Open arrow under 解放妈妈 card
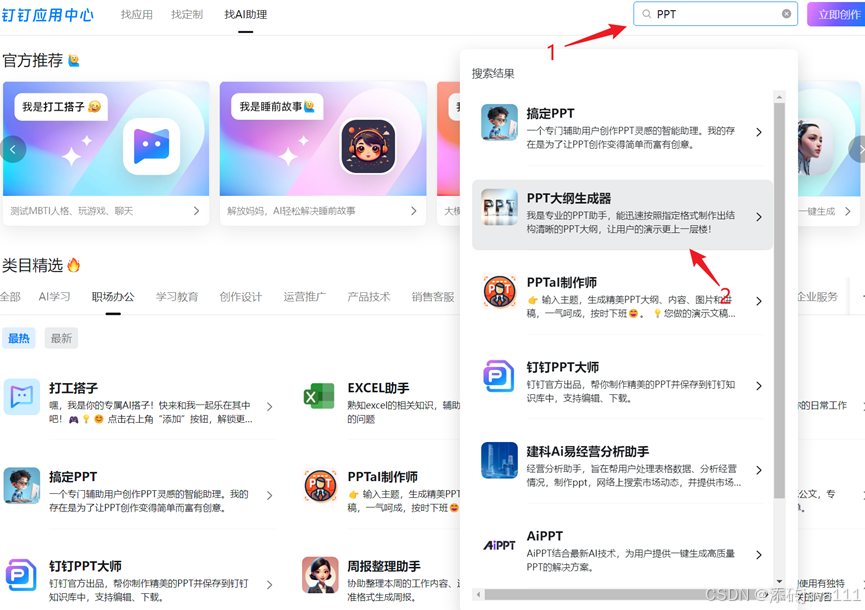This screenshot has width=865, height=610. tap(414, 211)
